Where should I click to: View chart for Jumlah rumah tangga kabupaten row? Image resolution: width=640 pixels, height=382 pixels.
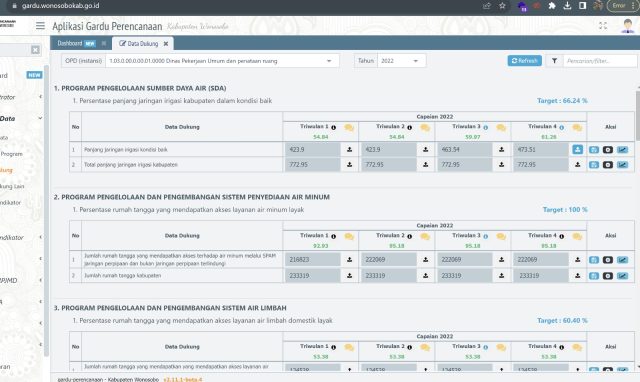(x=622, y=276)
